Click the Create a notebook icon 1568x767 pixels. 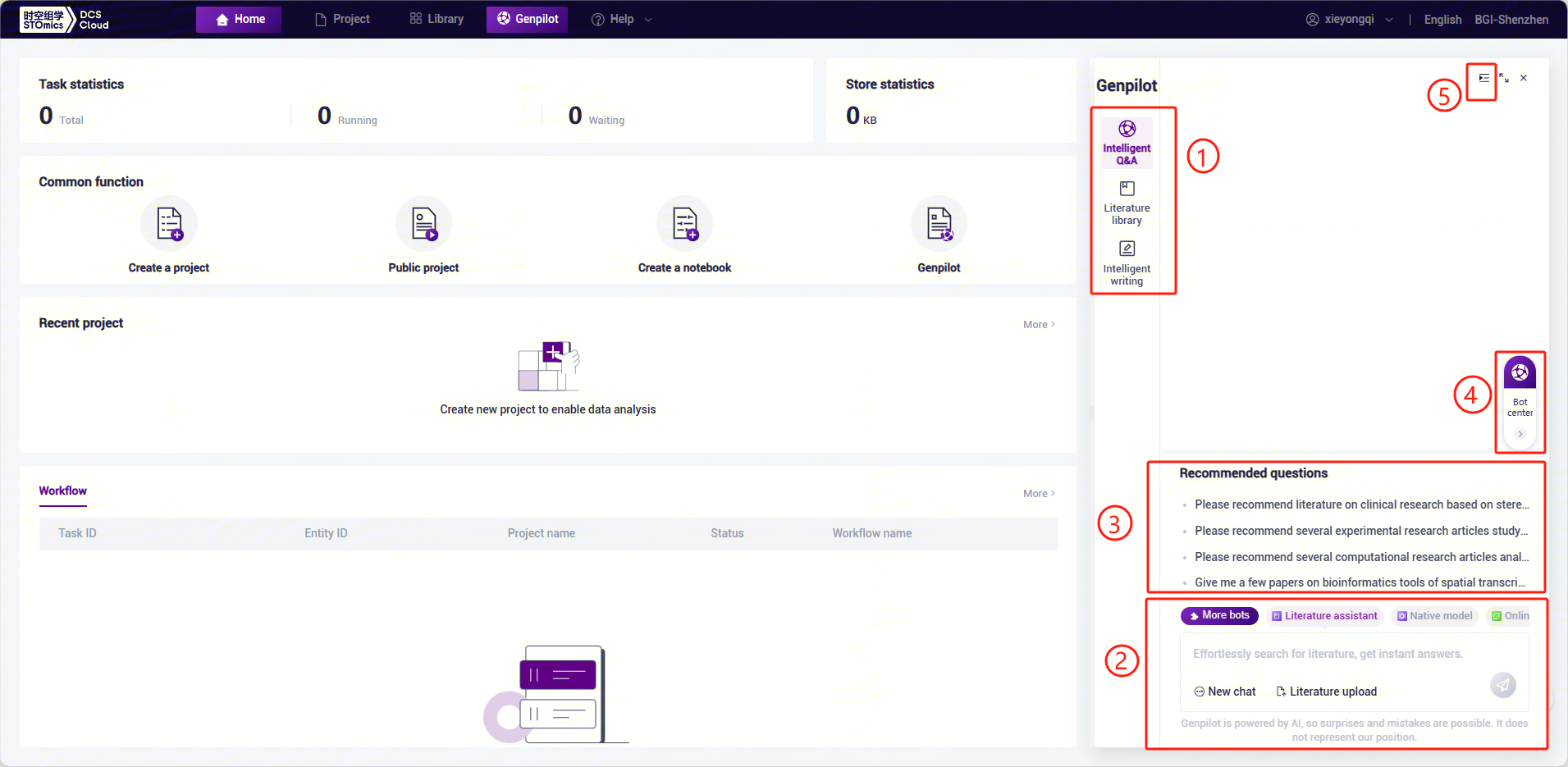(x=684, y=224)
